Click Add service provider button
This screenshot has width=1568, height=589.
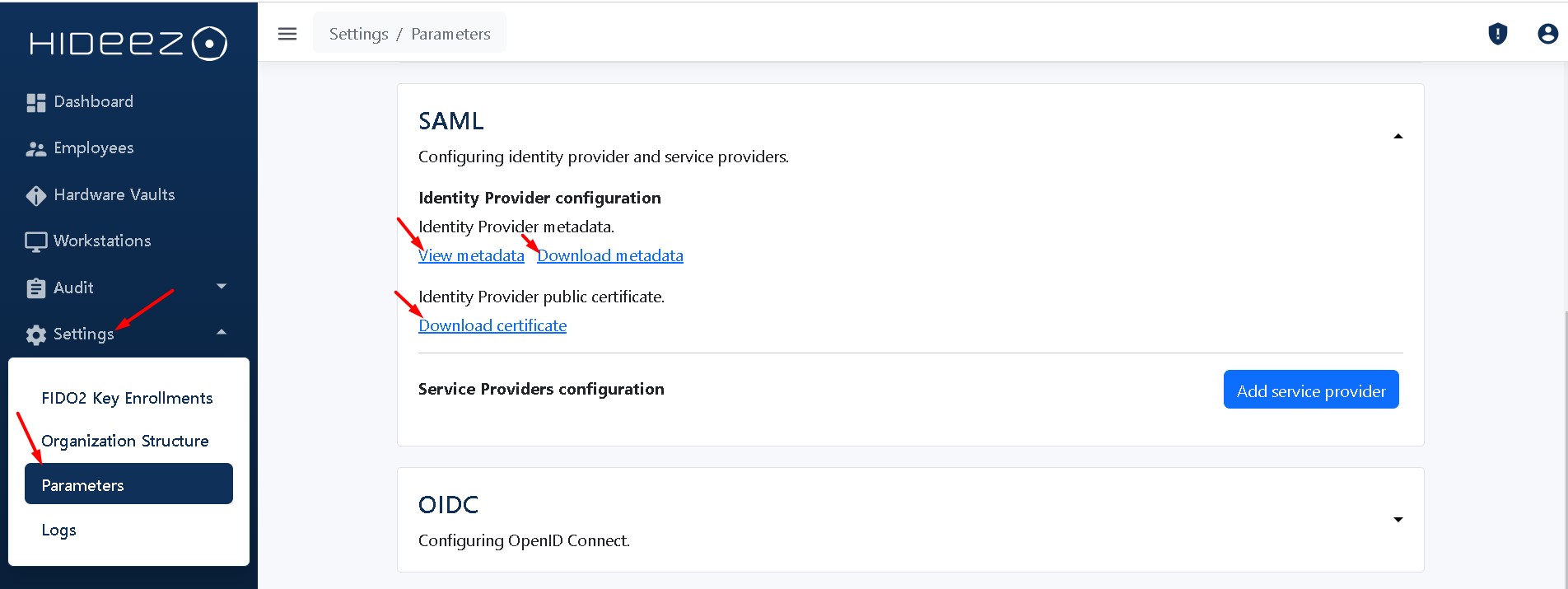(1311, 390)
